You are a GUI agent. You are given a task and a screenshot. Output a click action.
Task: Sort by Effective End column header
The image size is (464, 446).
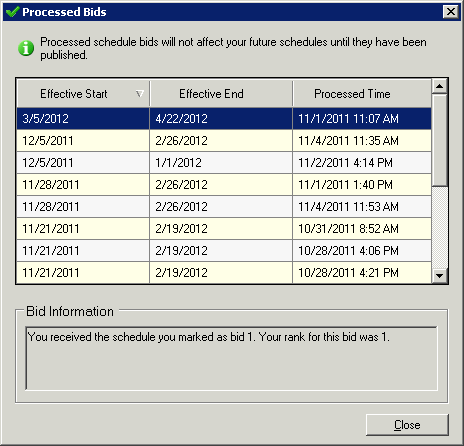pos(221,94)
